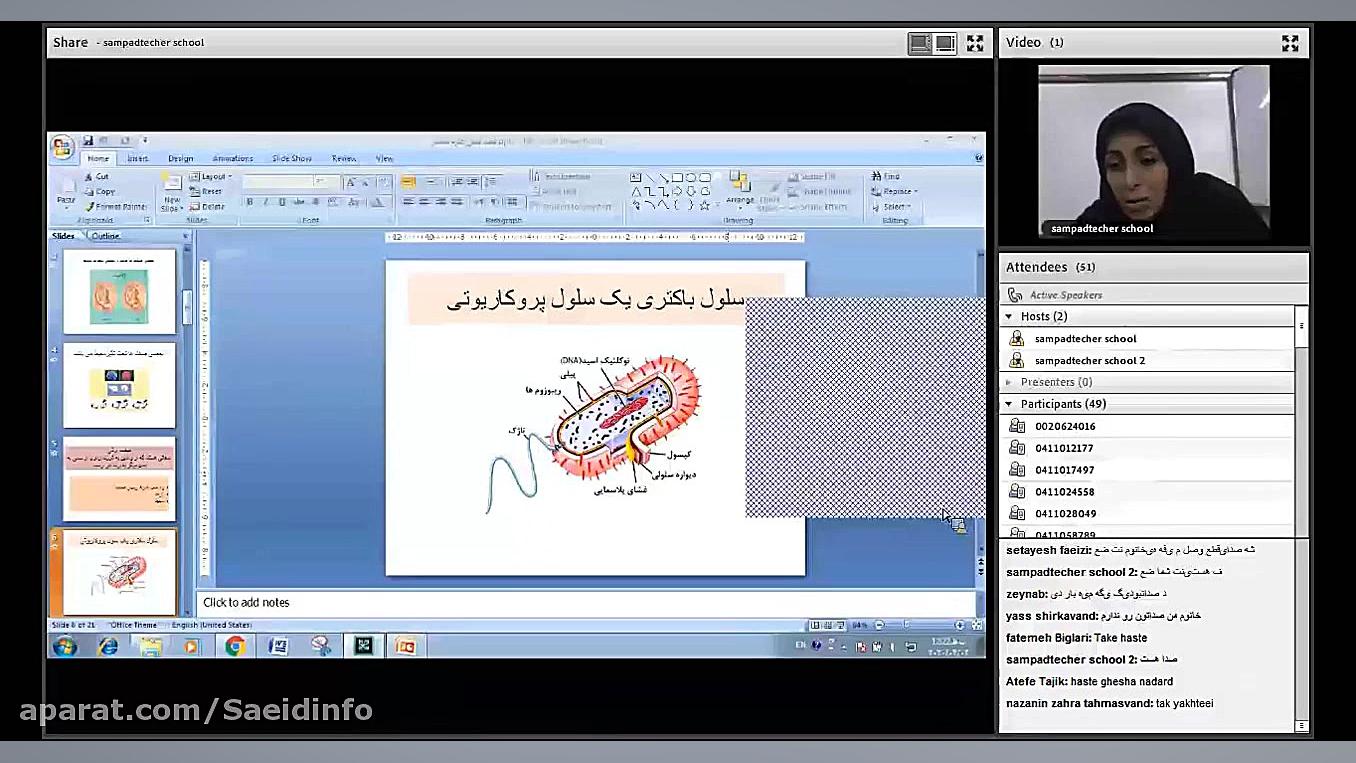Open PowerPoint Help question mark icon
Viewport: 1356px width, 763px height.
pyautogui.click(x=977, y=158)
